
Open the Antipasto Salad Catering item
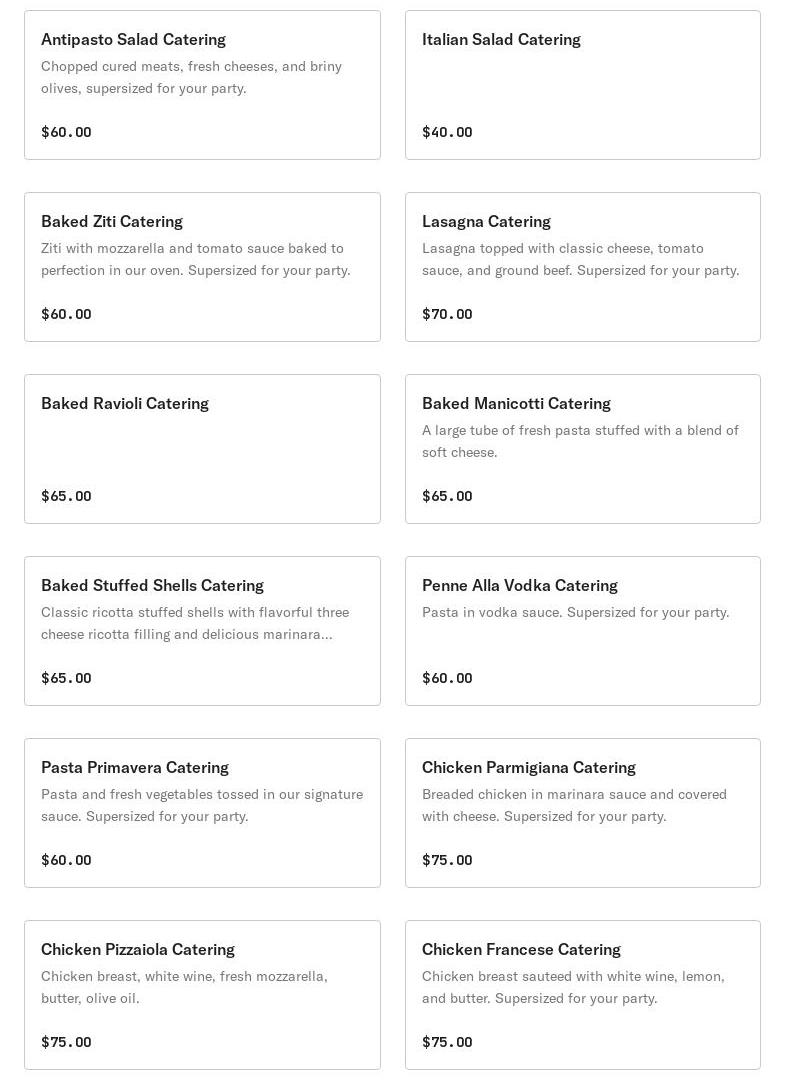coord(133,40)
